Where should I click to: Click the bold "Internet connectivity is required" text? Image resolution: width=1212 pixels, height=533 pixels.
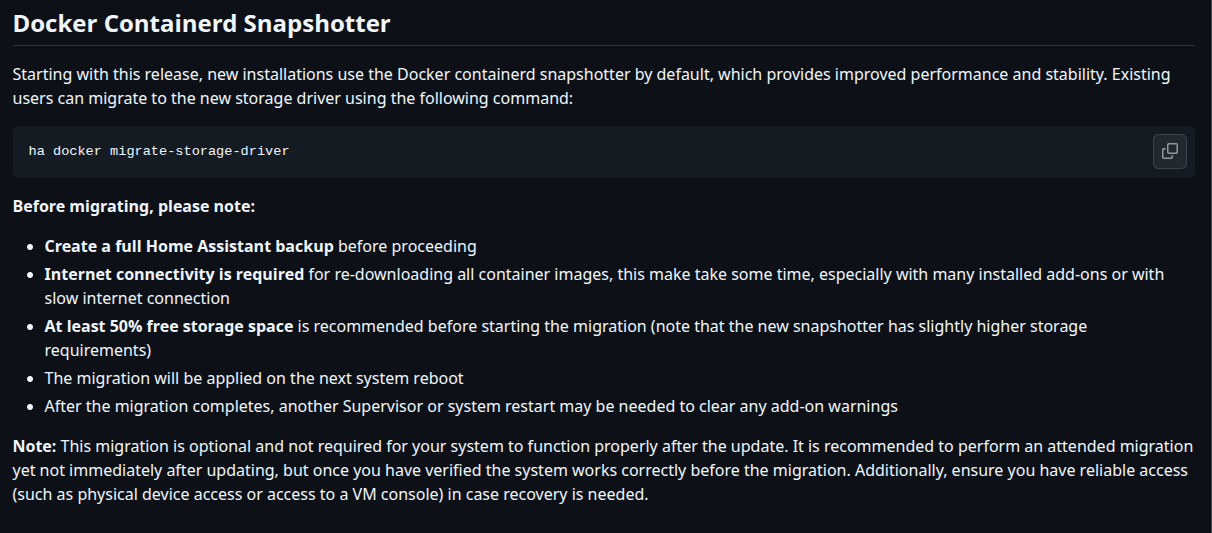point(174,274)
